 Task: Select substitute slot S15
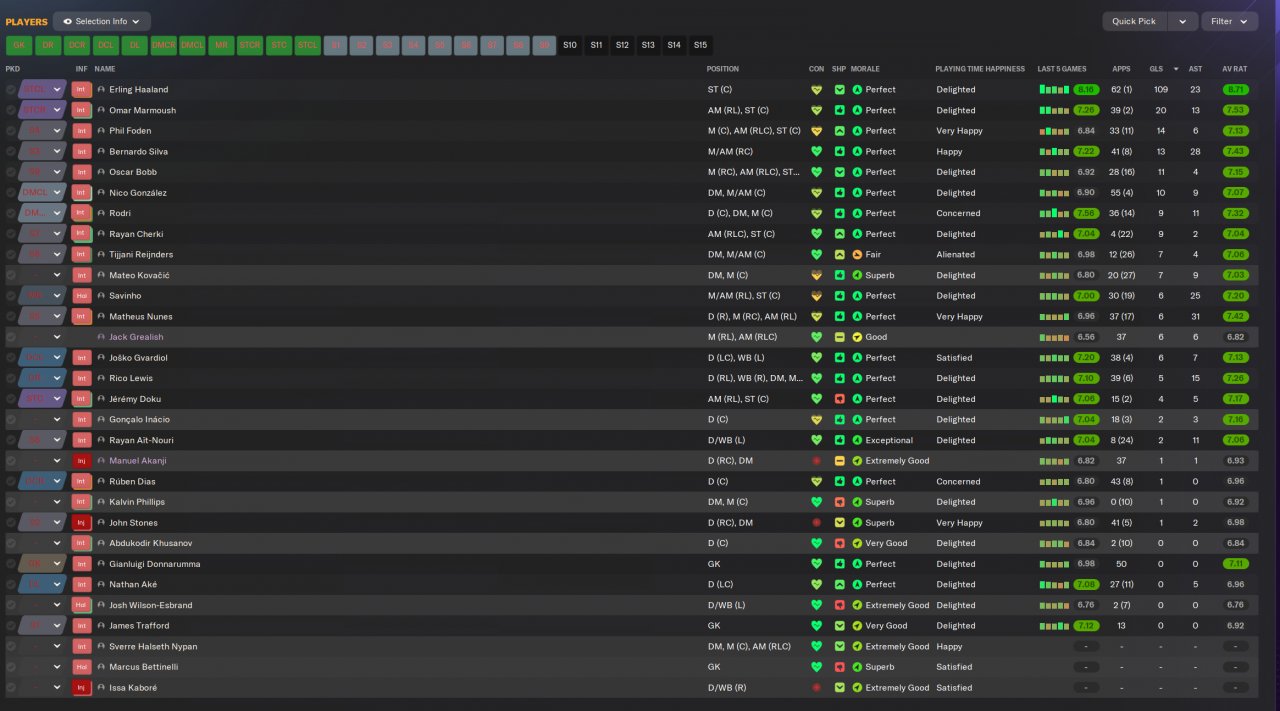tap(700, 45)
